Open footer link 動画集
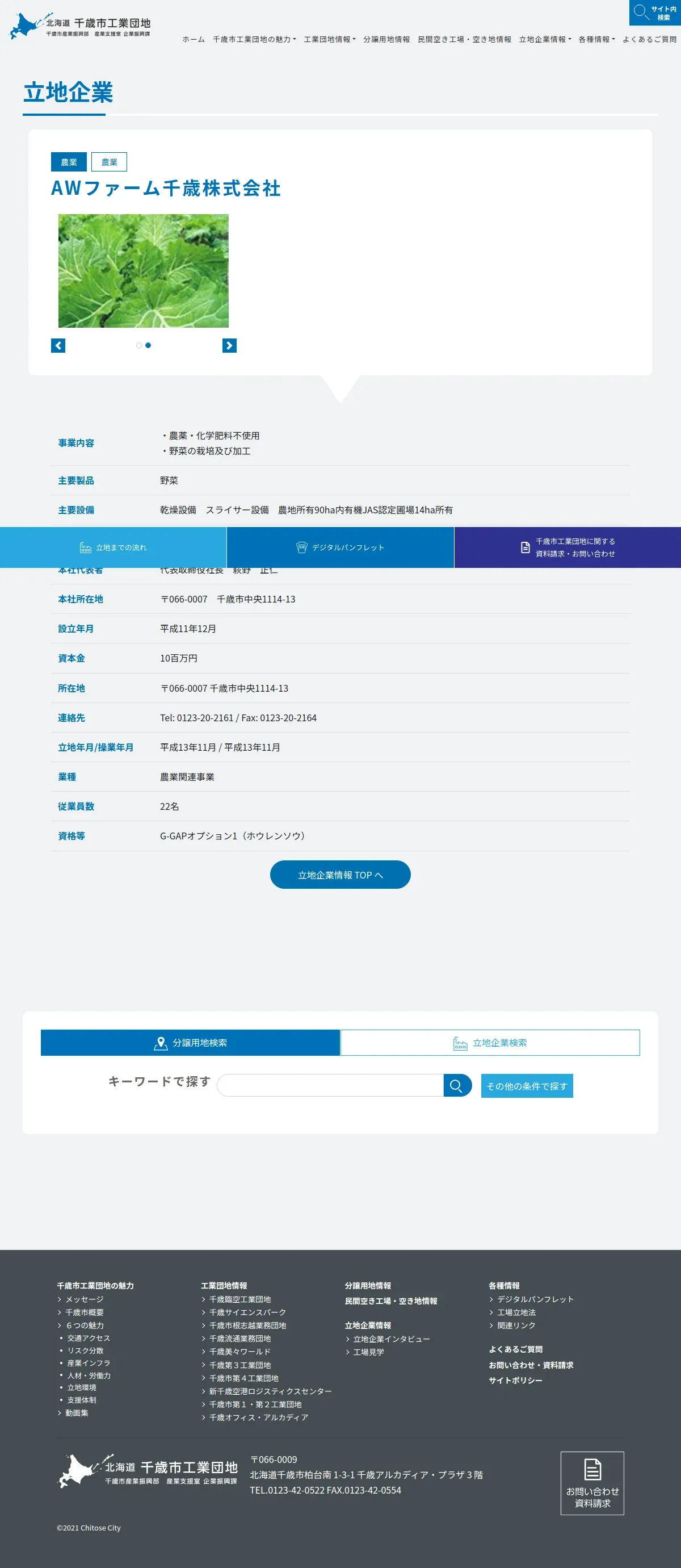Viewport: 681px width, 1568px height. [x=77, y=1413]
